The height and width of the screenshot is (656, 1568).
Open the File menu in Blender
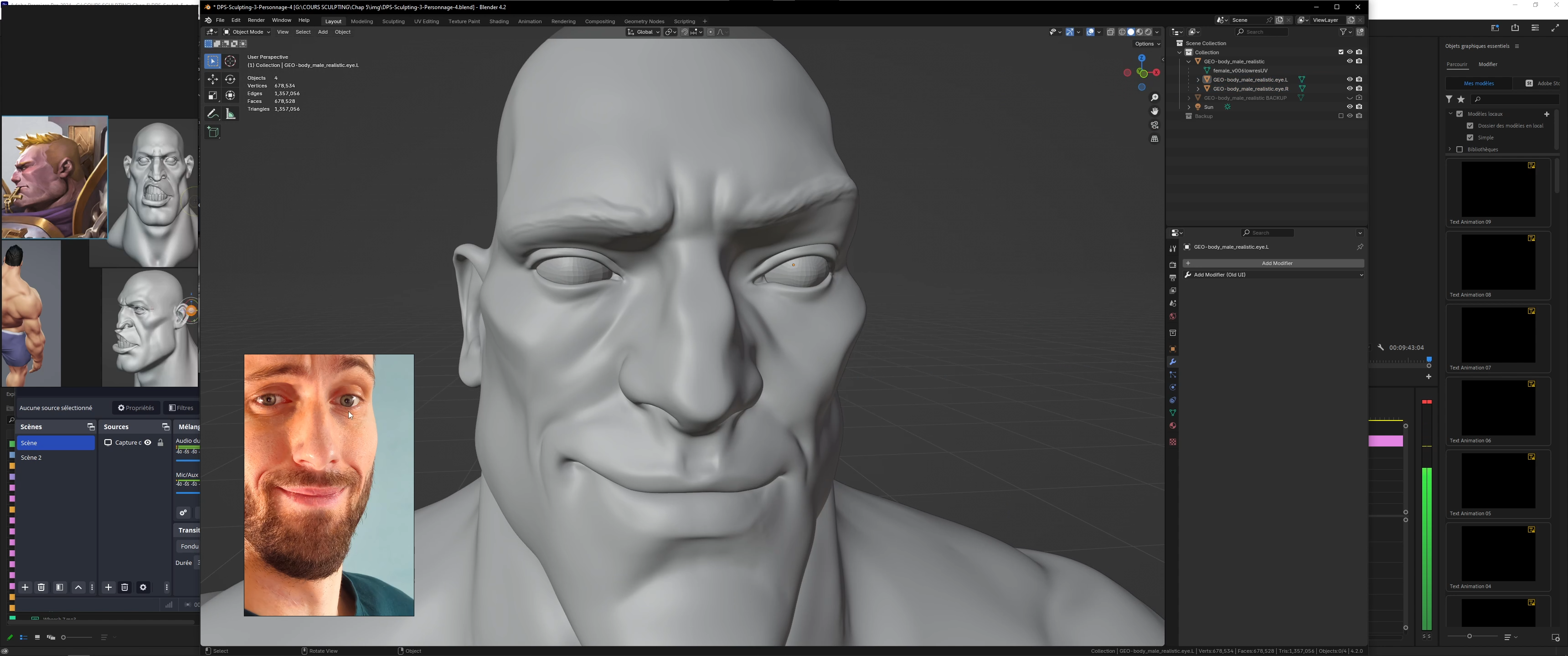(x=220, y=20)
